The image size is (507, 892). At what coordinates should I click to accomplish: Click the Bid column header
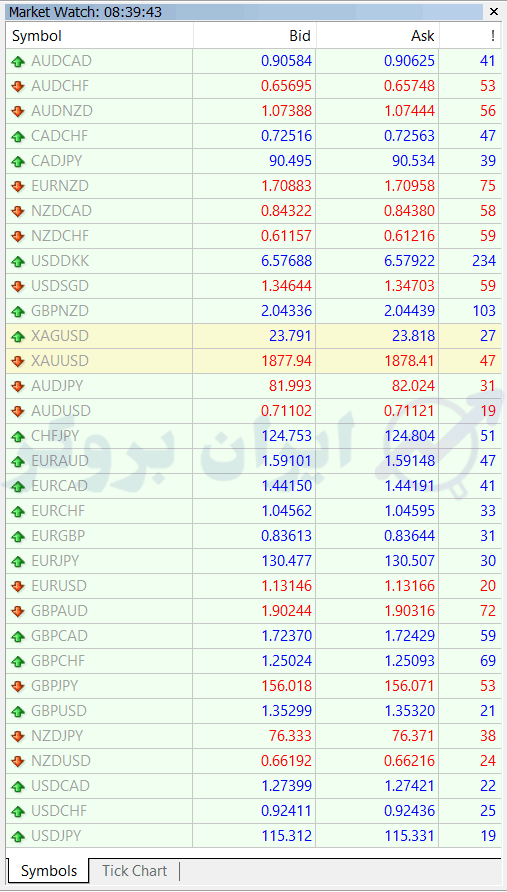(x=254, y=36)
